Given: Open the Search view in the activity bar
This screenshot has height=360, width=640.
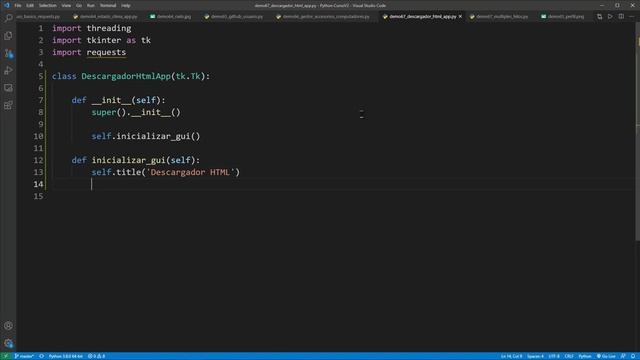Looking at the screenshot, I should tap(8, 18).
